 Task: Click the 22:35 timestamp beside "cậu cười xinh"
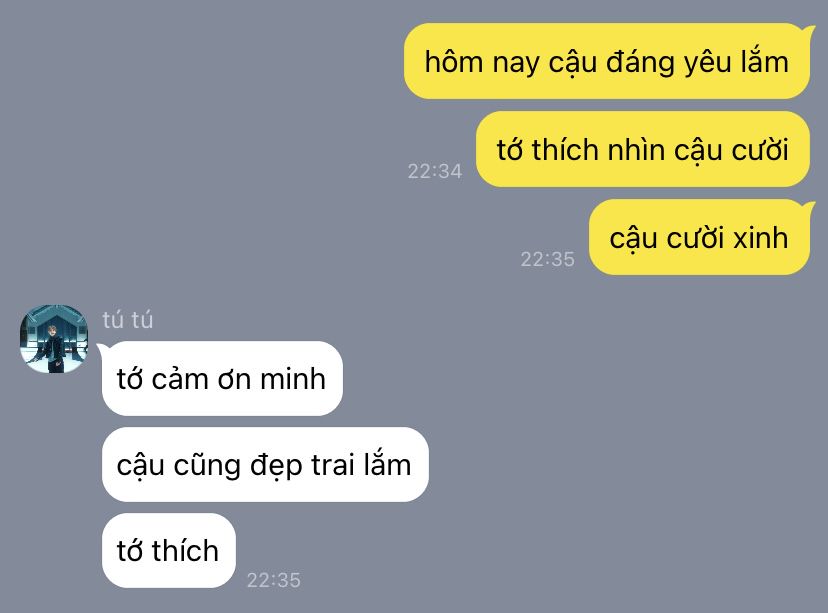point(548,259)
